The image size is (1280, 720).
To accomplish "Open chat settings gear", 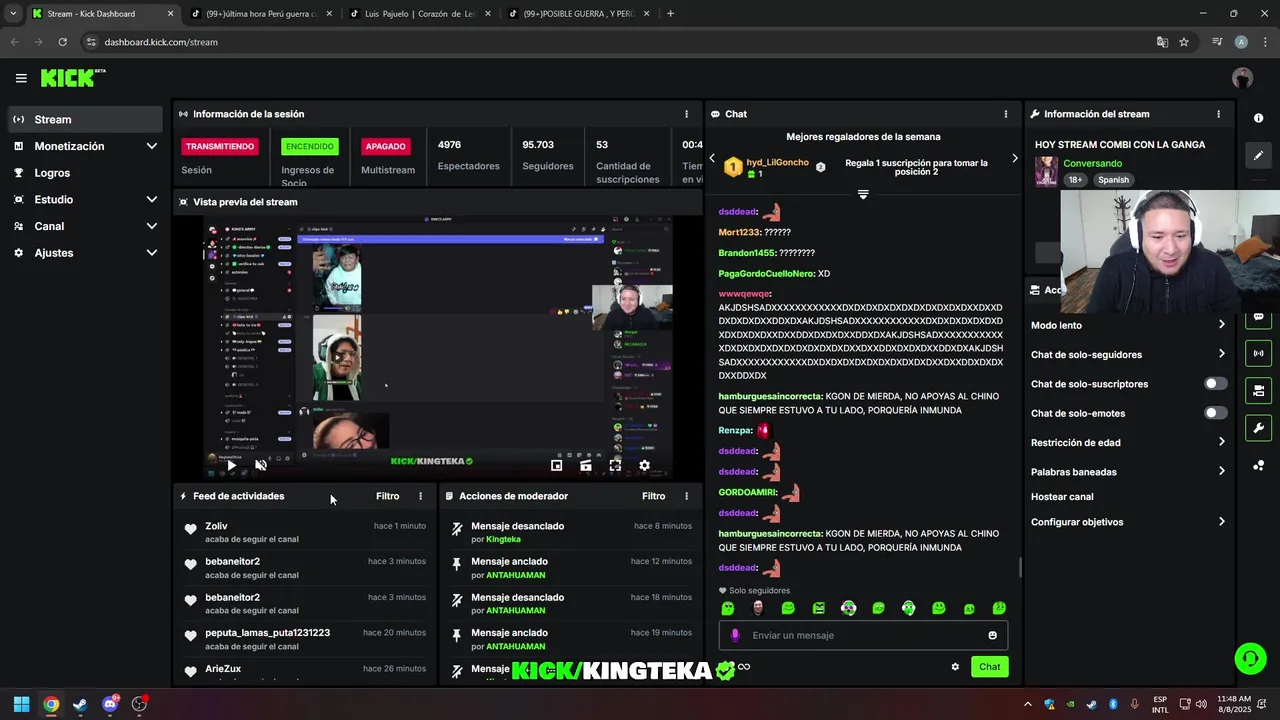I will 955,667.
